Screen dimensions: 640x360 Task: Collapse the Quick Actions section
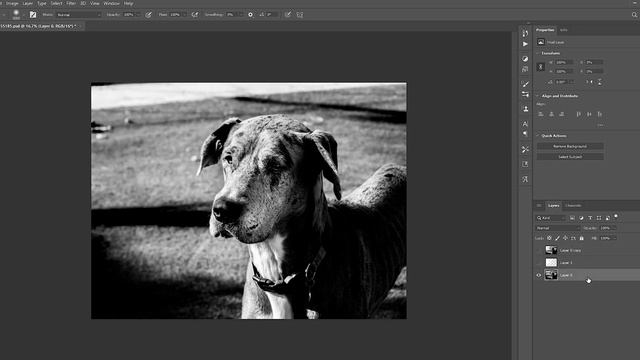[x=538, y=136]
